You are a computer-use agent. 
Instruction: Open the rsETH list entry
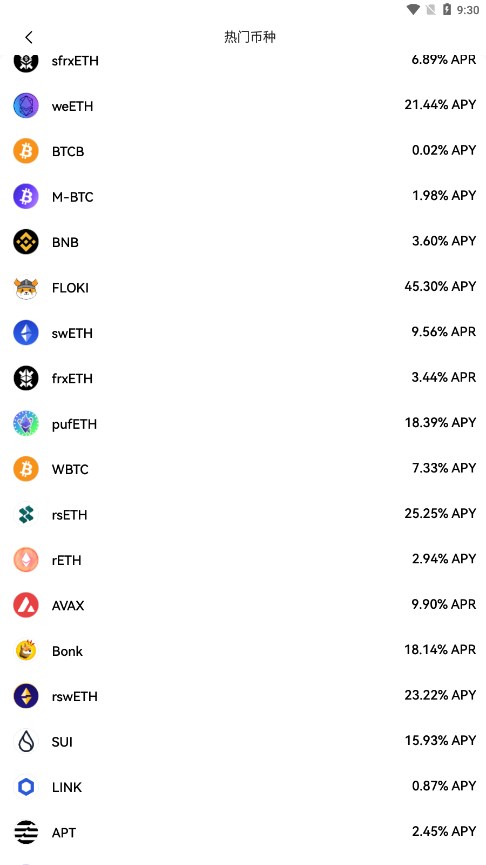(243, 515)
